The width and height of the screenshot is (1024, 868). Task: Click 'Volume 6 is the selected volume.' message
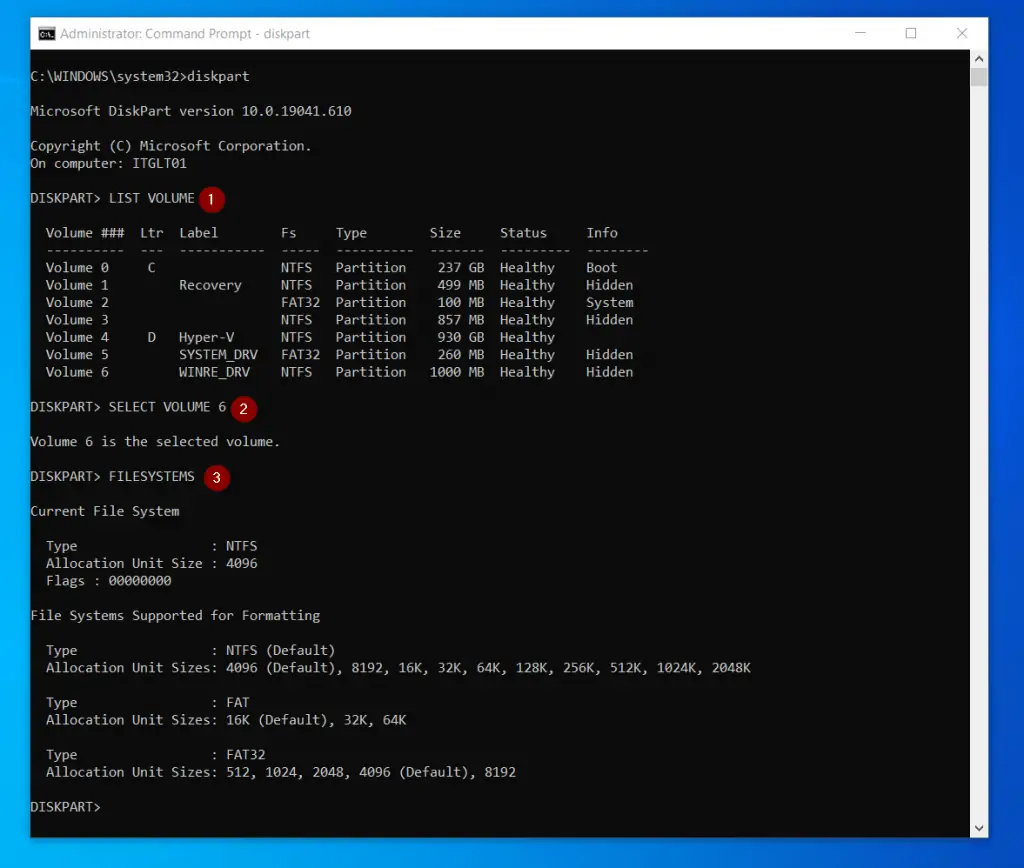(x=155, y=442)
